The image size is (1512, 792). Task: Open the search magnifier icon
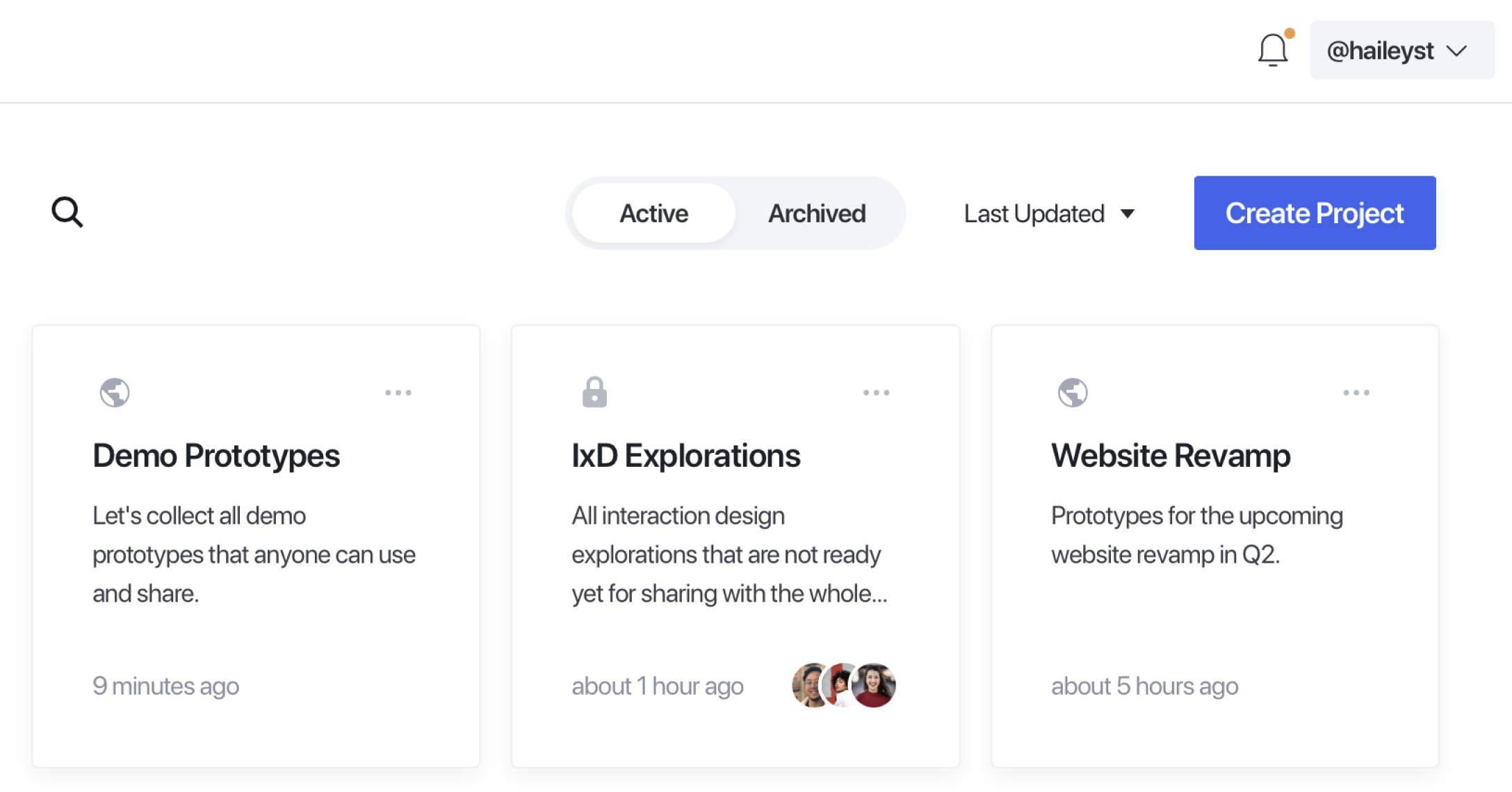(x=67, y=212)
